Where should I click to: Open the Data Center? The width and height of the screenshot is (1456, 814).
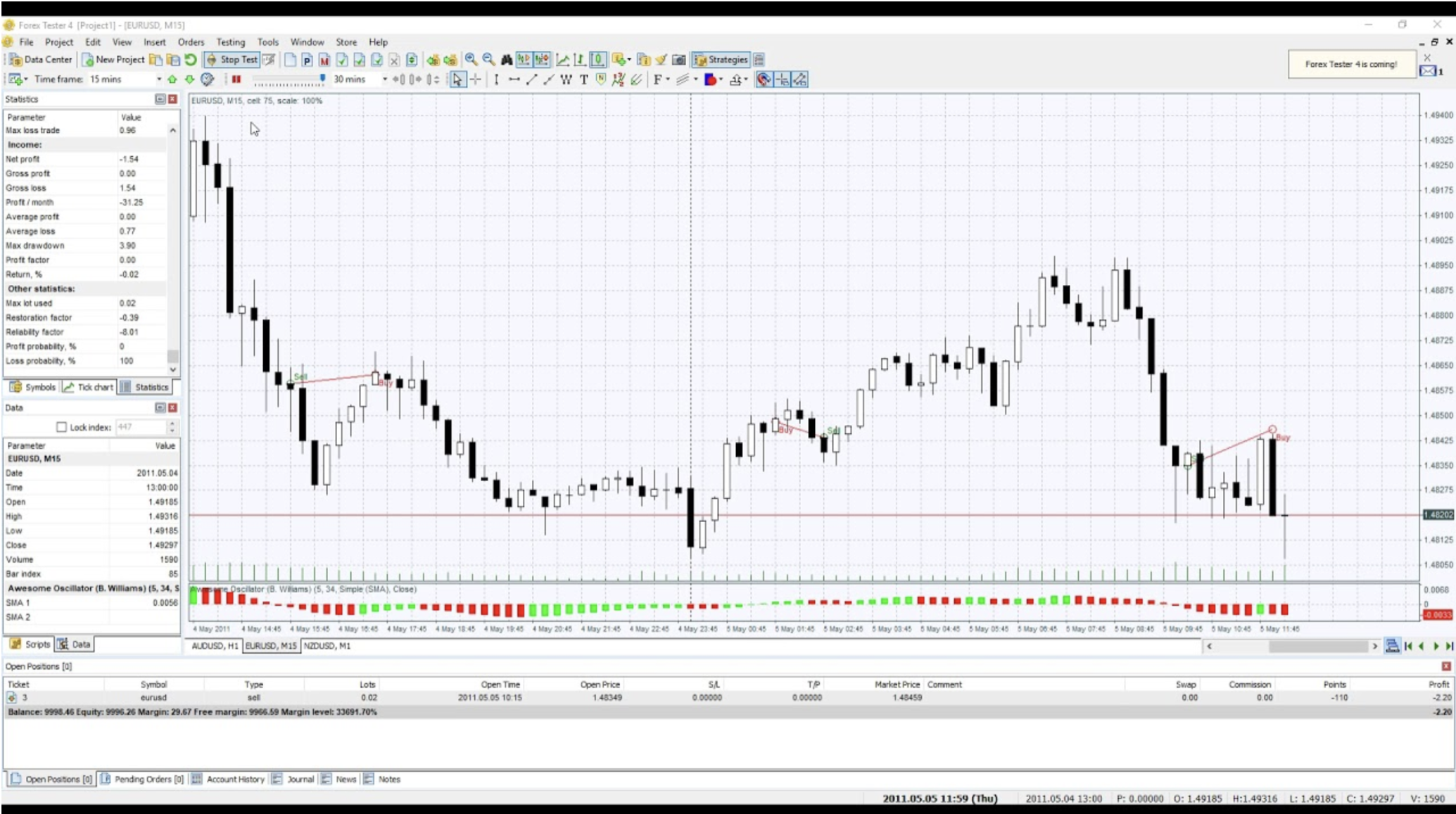[x=41, y=60]
